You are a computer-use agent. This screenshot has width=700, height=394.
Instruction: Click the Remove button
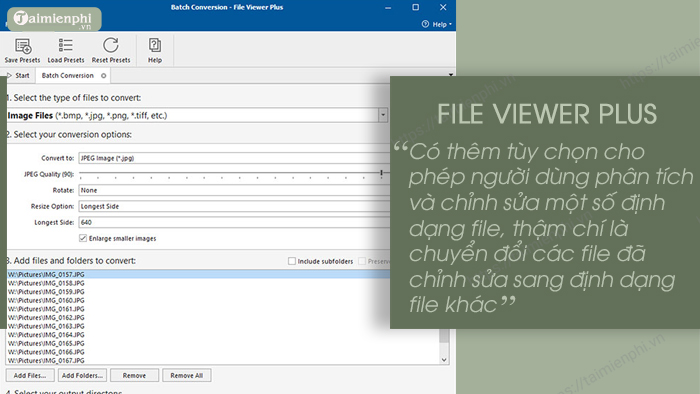click(134, 375)
